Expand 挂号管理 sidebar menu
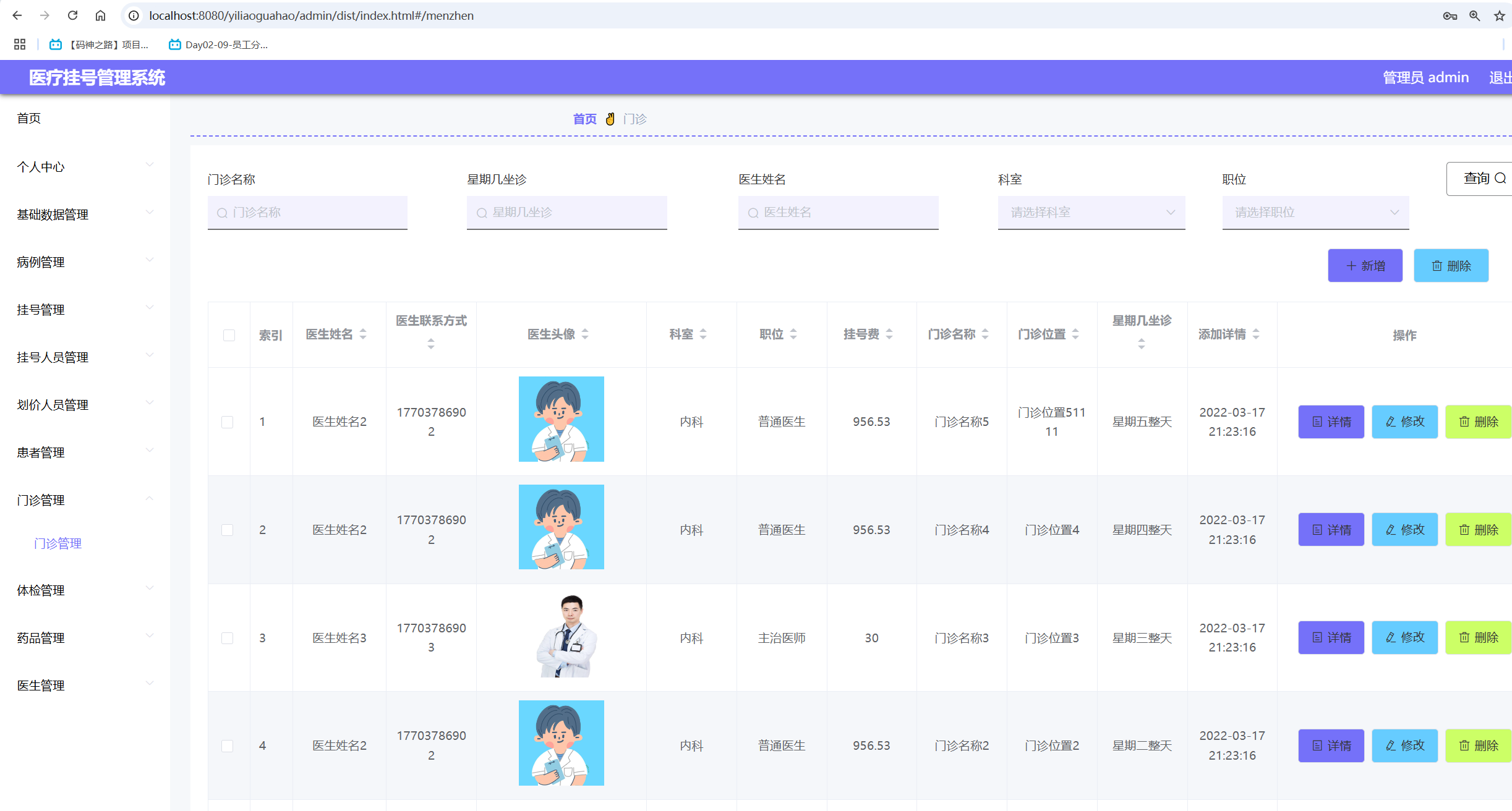This screenshot has width=1512, height=811. tap(85, 310)
